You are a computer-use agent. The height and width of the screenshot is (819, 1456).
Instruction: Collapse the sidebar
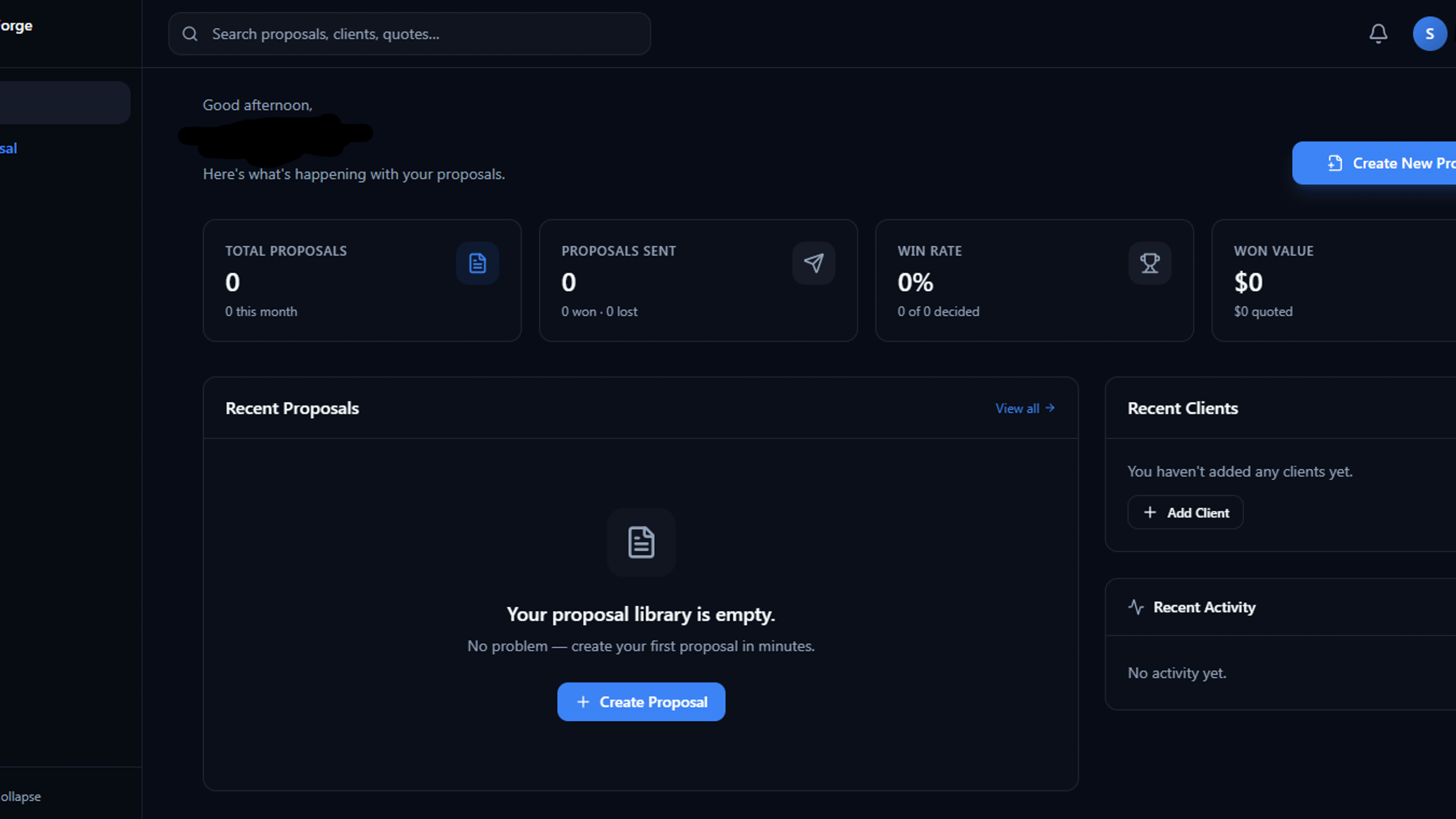[20, 796]
